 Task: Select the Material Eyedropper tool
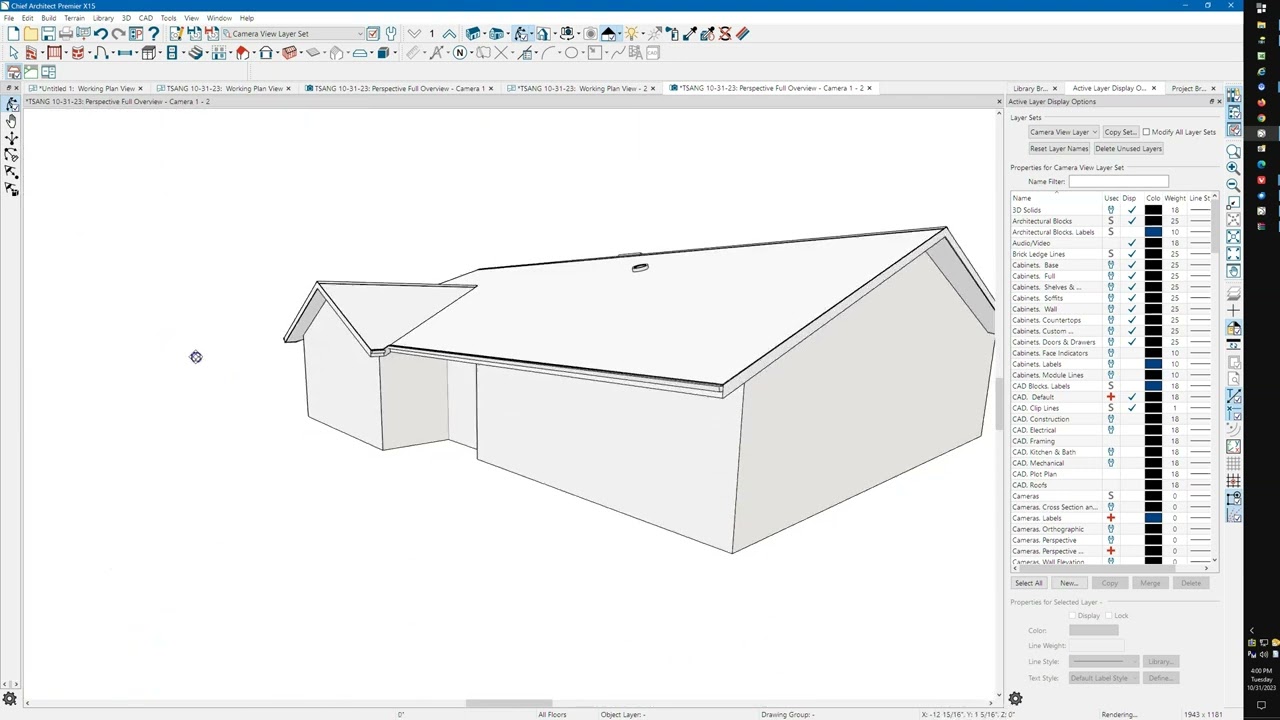click(x=690, y=33)
